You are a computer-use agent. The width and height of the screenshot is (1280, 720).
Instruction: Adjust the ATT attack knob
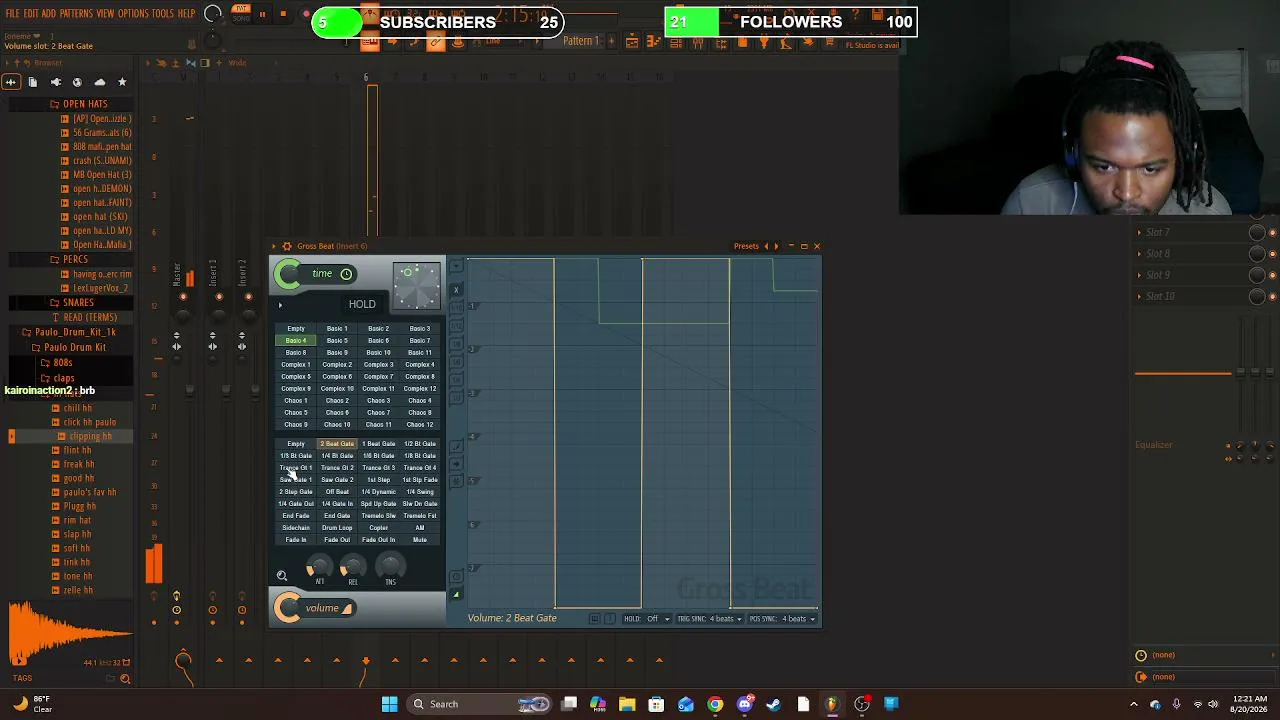319,568
